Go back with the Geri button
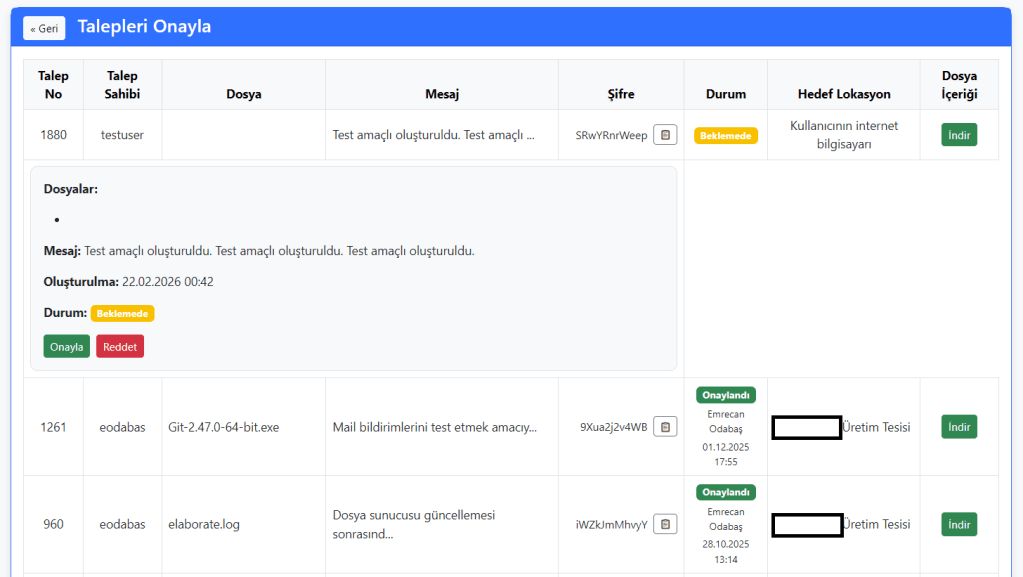Image resolution: width=1023 pixels, height=577 pixels. pos(44,28)
